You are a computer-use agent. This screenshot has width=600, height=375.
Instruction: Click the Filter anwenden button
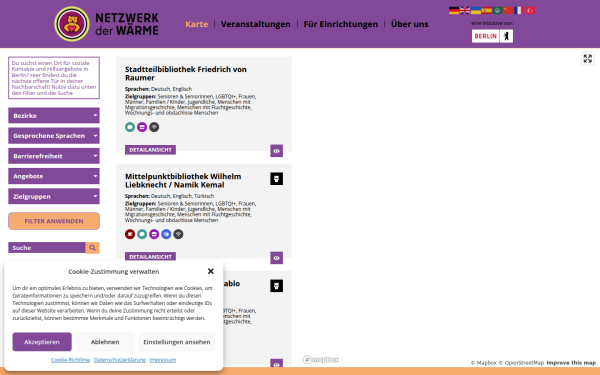click(54, 221)
